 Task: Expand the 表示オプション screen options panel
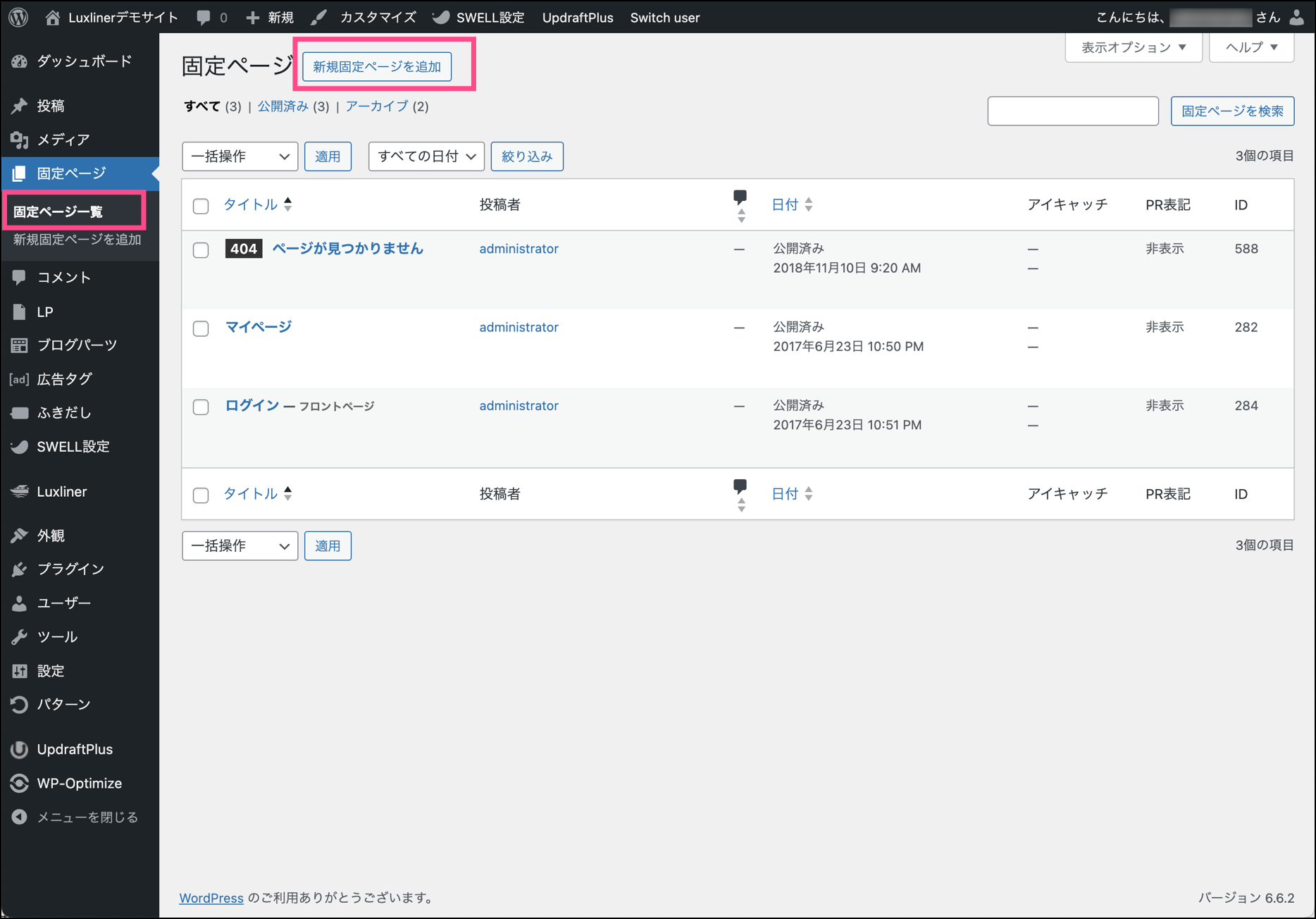coord(1133,47)
